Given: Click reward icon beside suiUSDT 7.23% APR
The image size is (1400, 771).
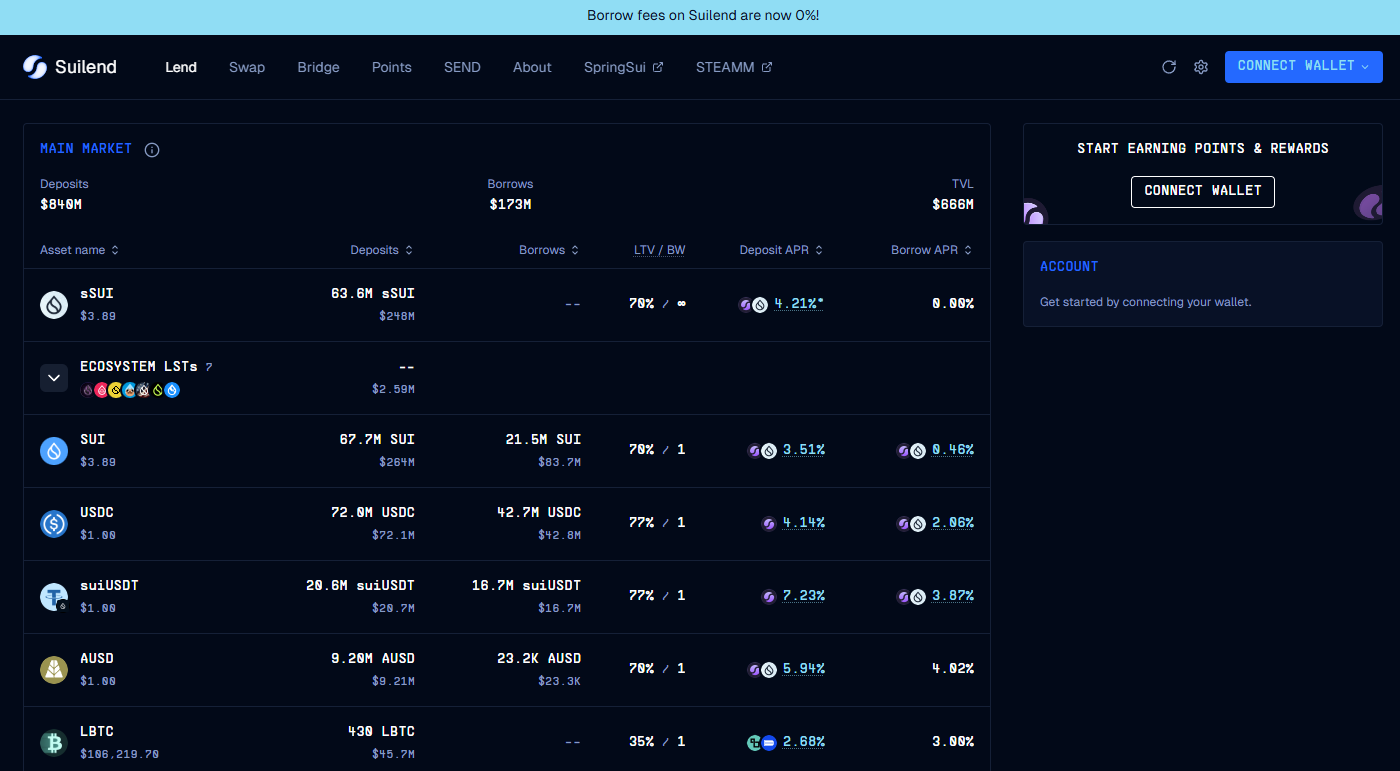Looking at the screenshot, I should 769,596.
